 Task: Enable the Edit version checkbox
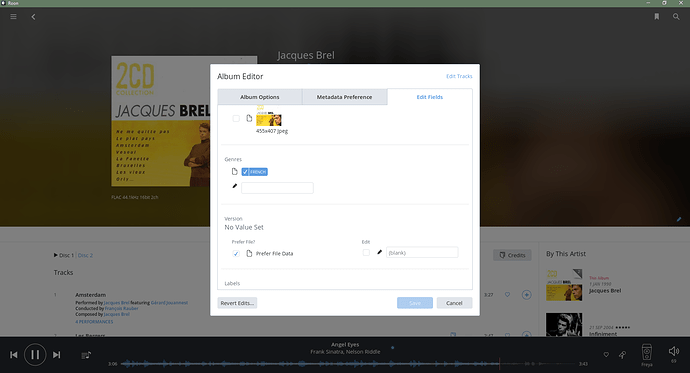pos(366,252)
